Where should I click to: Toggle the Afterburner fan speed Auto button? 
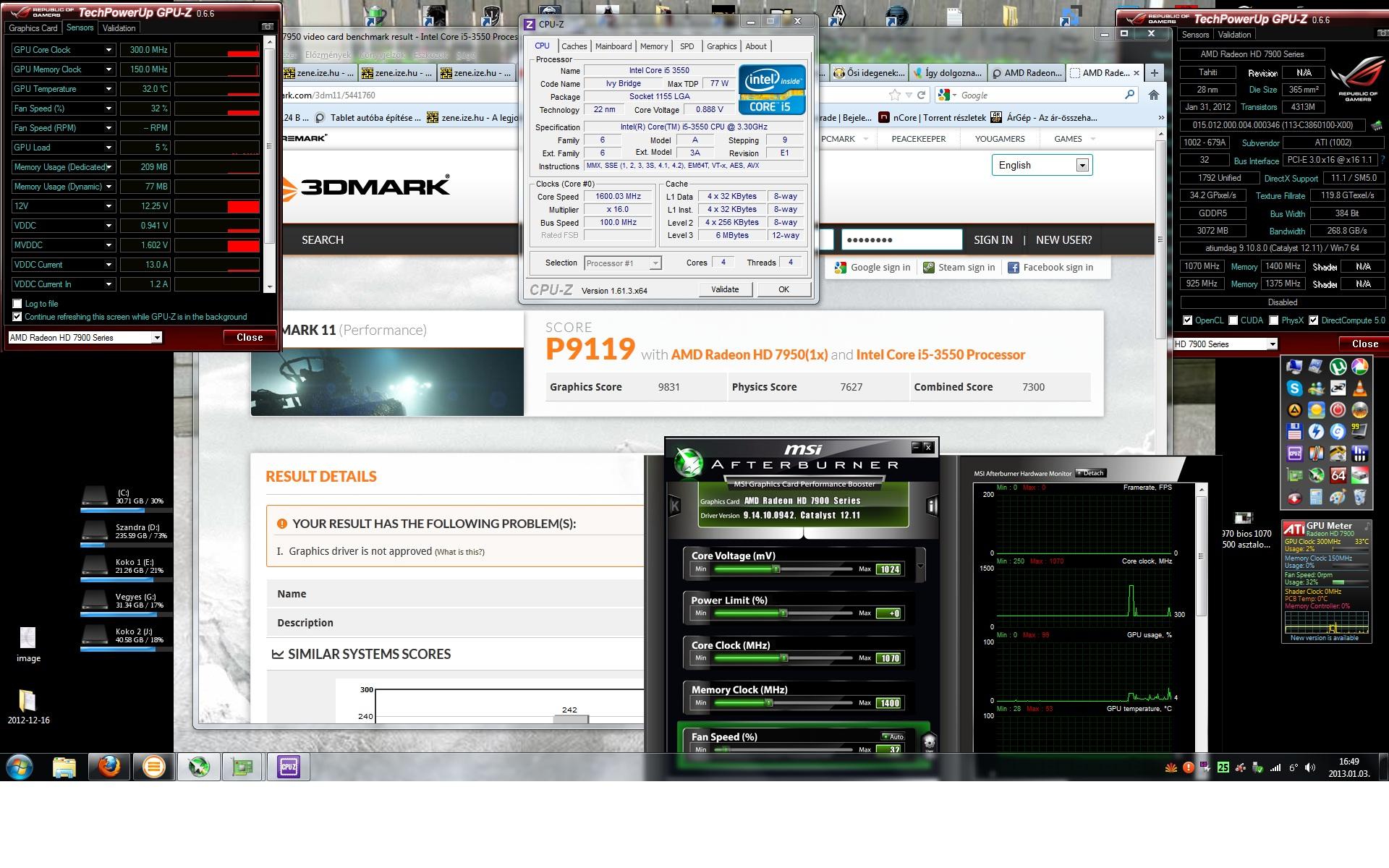coord(893,736)
